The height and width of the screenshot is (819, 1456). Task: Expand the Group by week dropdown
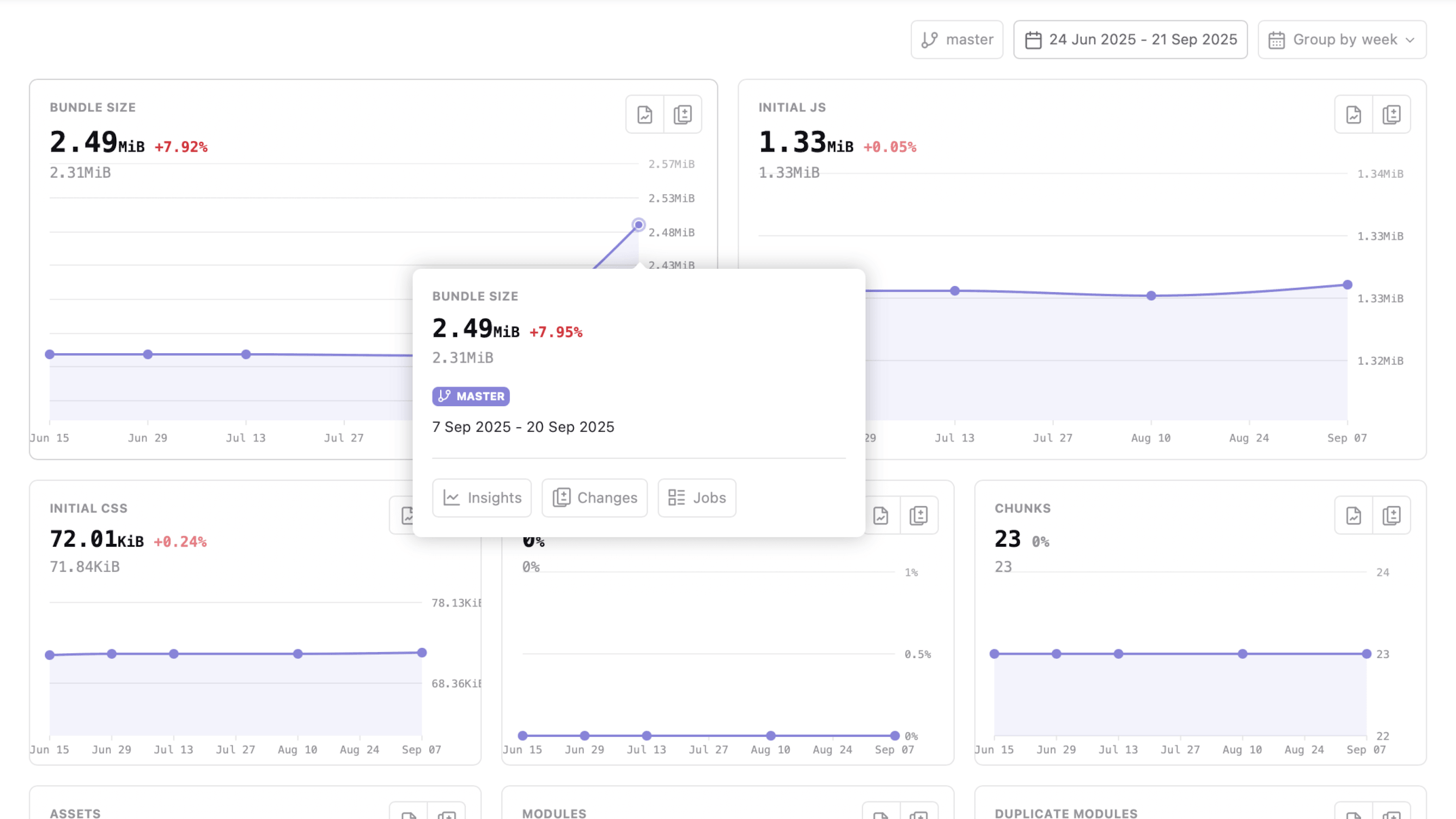tap(1341, 39)
